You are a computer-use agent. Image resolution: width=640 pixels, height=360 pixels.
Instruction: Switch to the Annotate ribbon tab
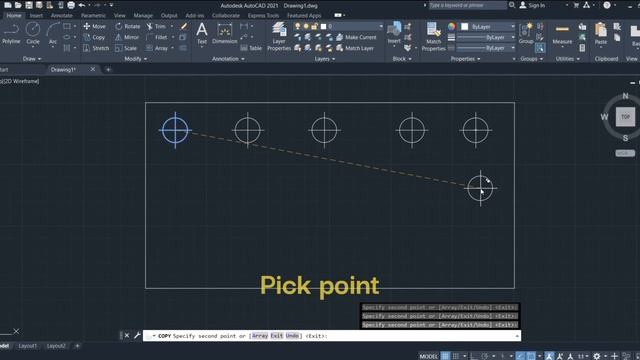coord(61,16)
